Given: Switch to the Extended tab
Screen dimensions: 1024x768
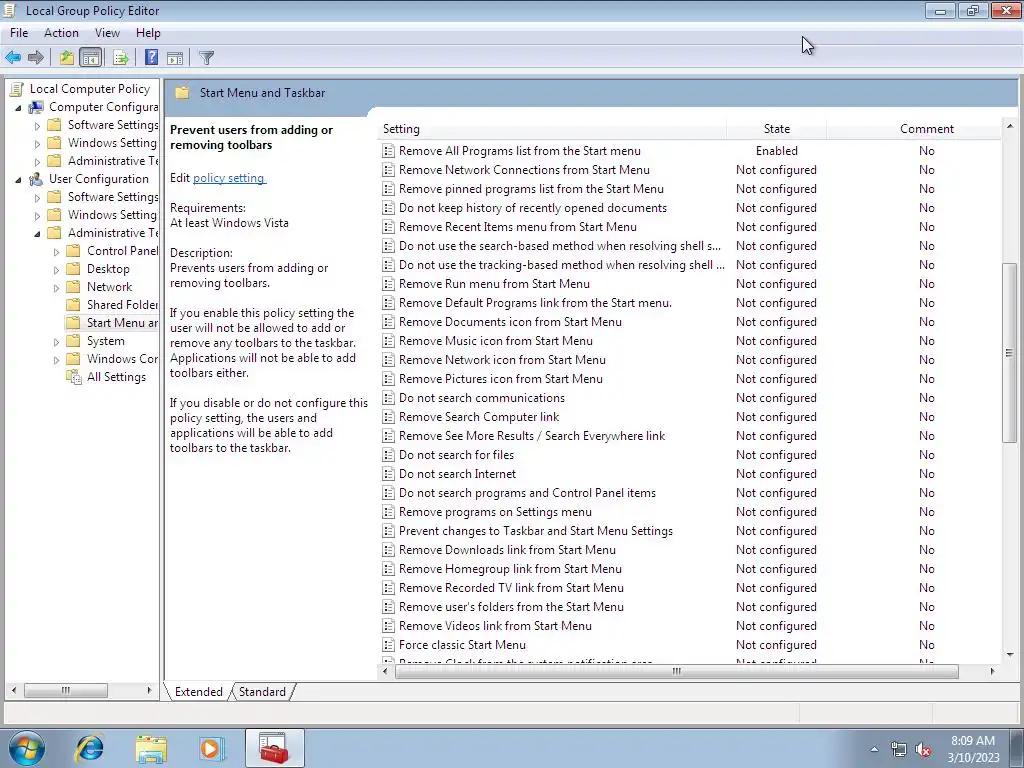Looking at the screenshot, I should click(199, 692).
